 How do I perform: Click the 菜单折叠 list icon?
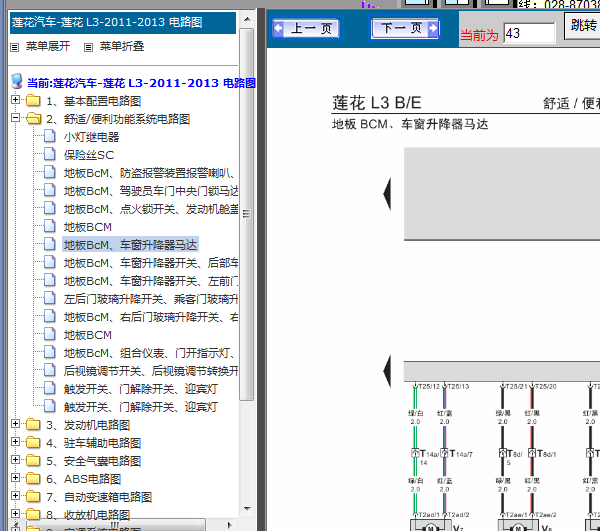coord(88,47)
